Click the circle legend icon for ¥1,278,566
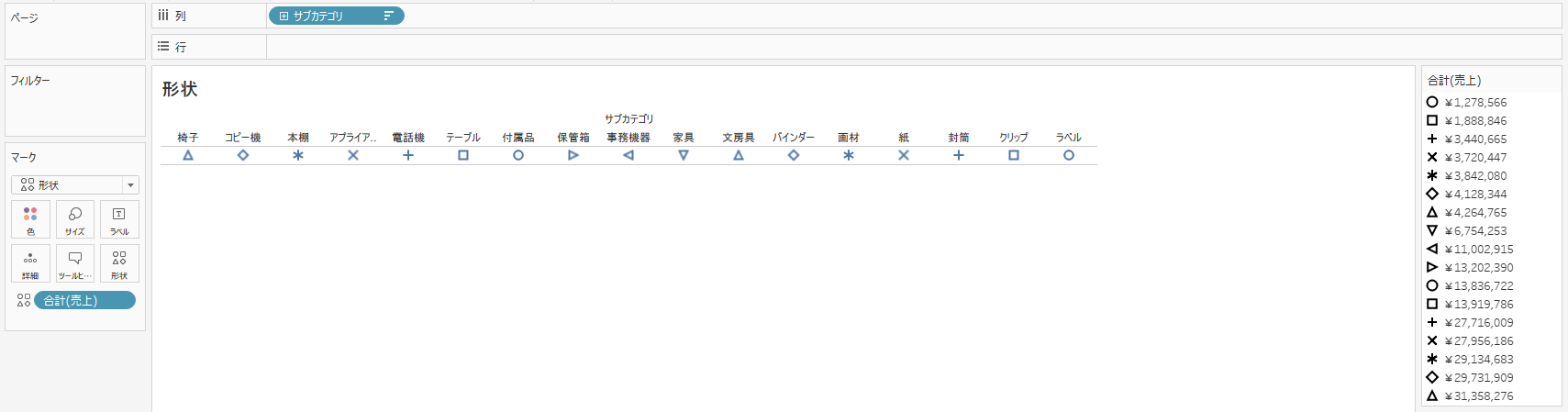This screenshot has height=412, width=1568. (1432, 102)
